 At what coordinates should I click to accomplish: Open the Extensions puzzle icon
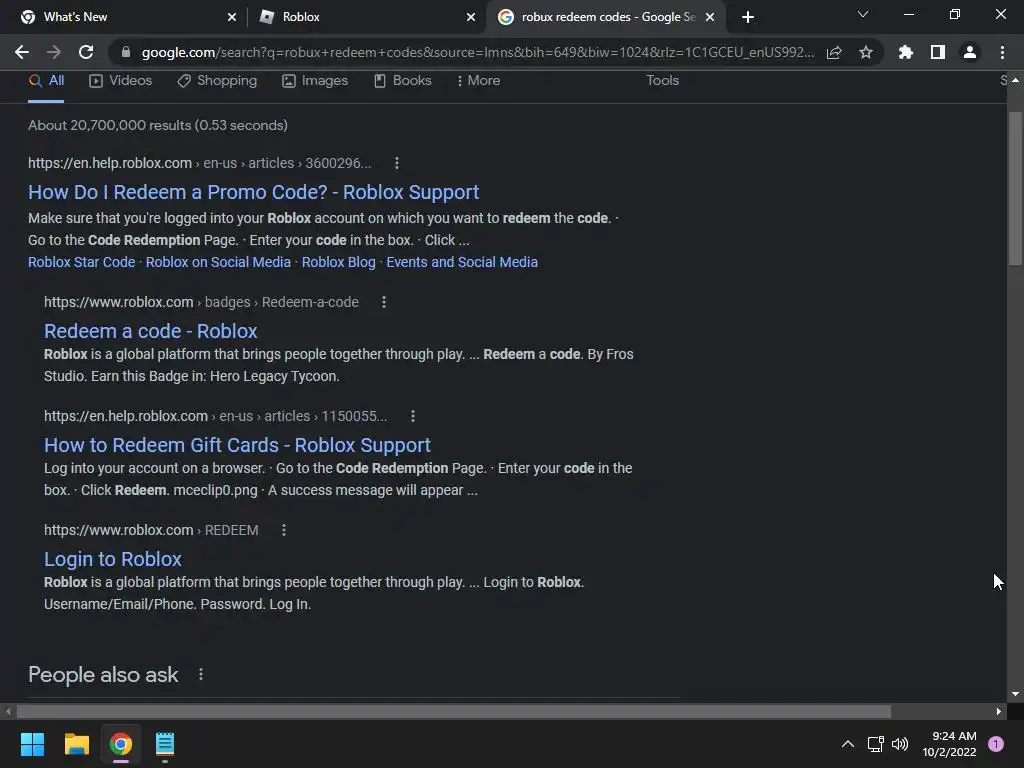coord(906,52)
